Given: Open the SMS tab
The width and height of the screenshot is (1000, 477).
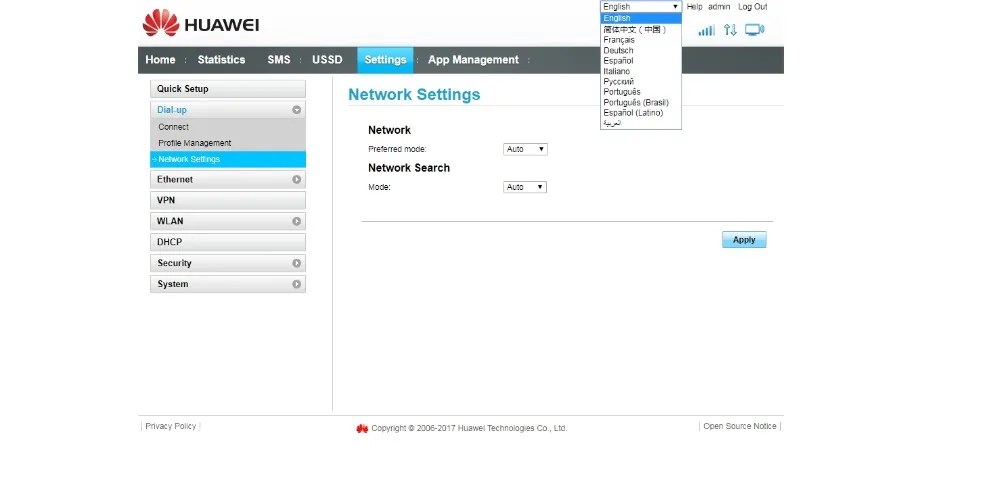Looking at the screenshot, I should pos(279,60).
